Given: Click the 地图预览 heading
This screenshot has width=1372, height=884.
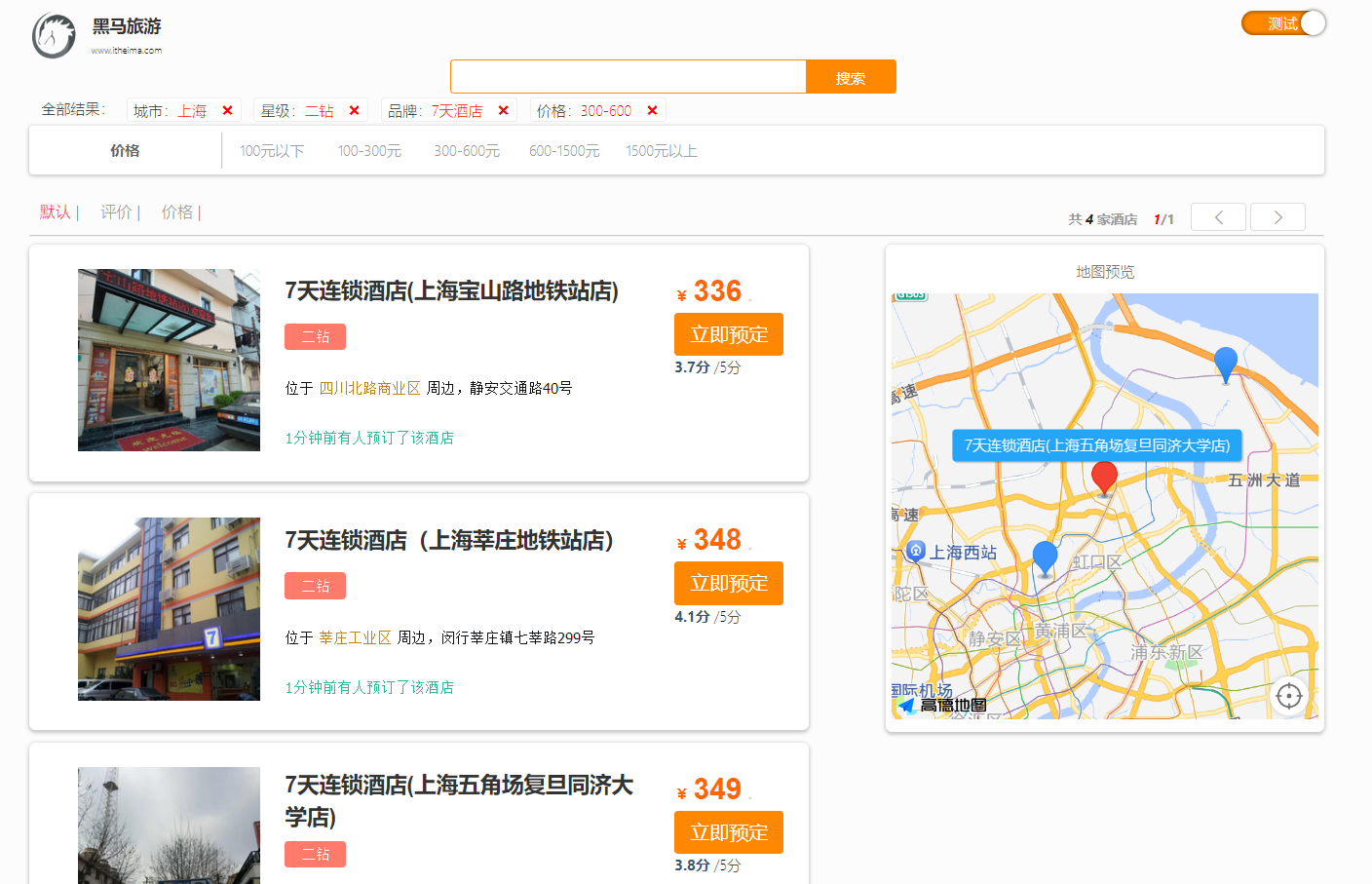Looking at the screenshot, I should click(x=1105, y=272).
